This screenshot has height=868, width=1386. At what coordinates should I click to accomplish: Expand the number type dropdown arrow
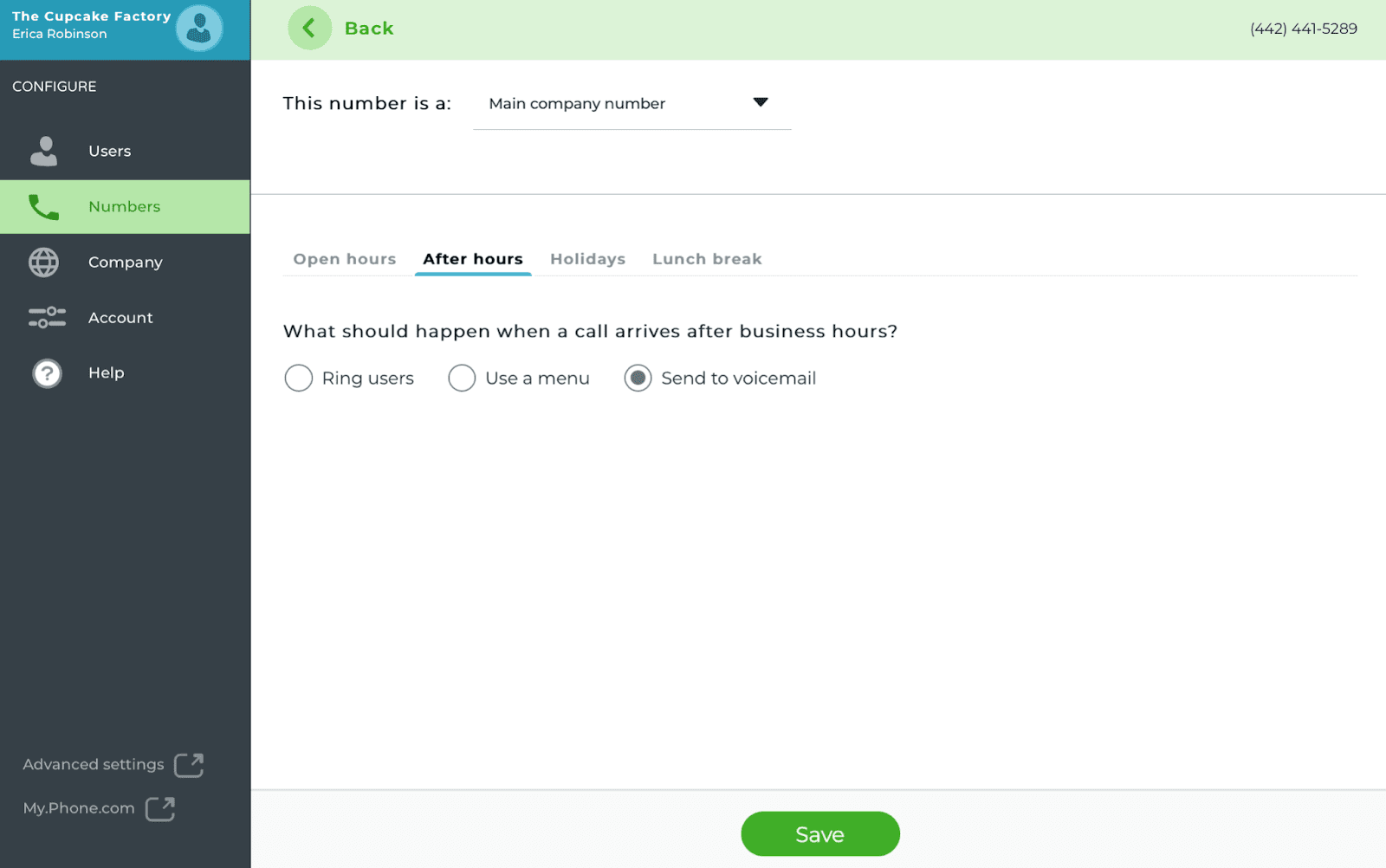[761, 102]
